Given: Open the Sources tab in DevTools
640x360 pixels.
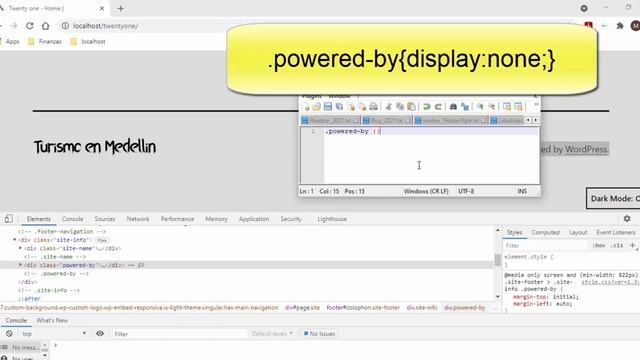Looking at the screenshot, I should 105,219.
